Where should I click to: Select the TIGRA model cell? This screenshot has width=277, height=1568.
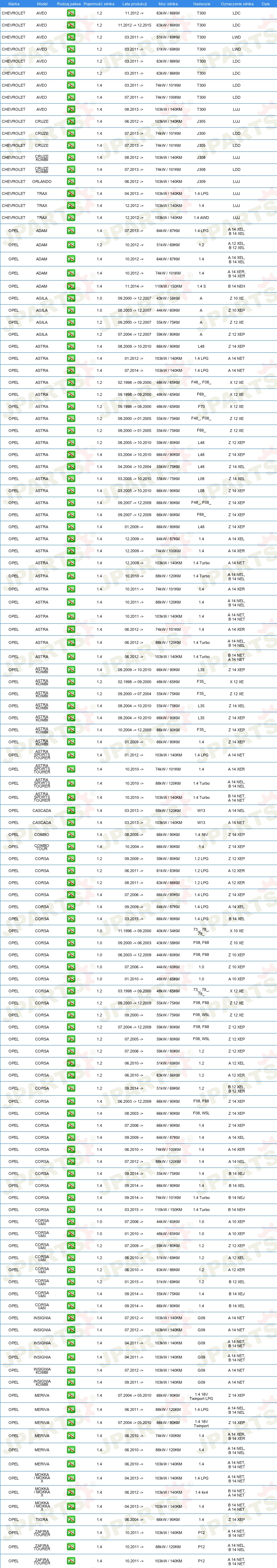[42, 1520]
